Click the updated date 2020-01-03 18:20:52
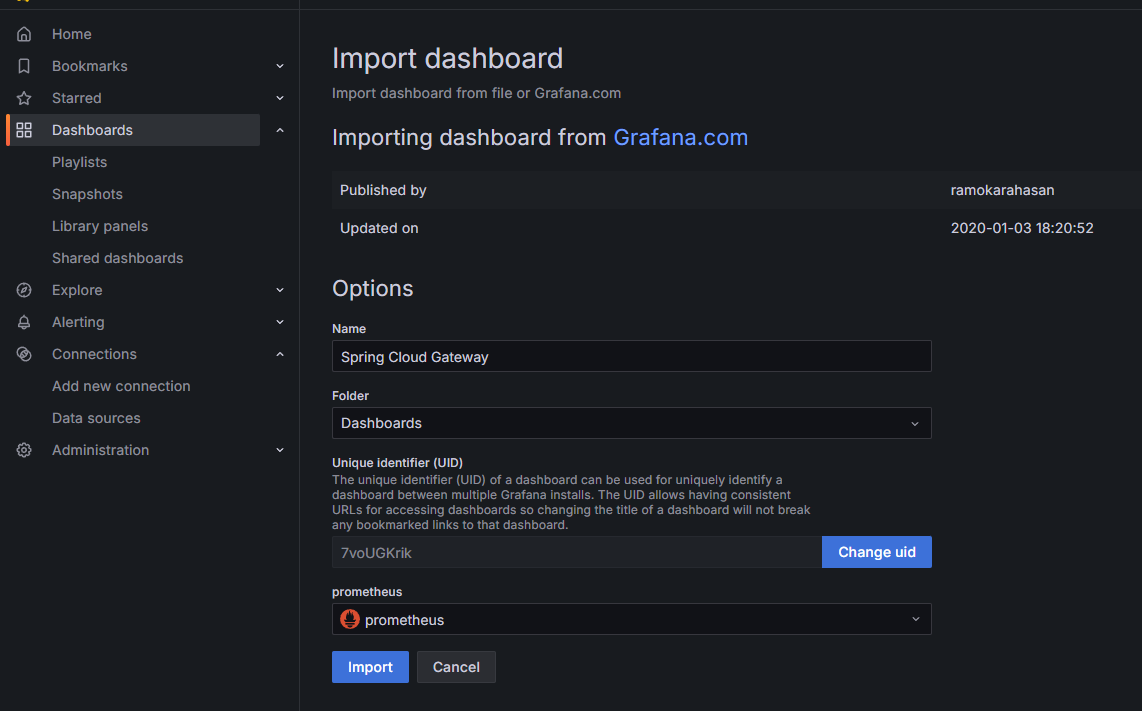The height and width of the screenshot is (711, 1142). coord(1022,228)
